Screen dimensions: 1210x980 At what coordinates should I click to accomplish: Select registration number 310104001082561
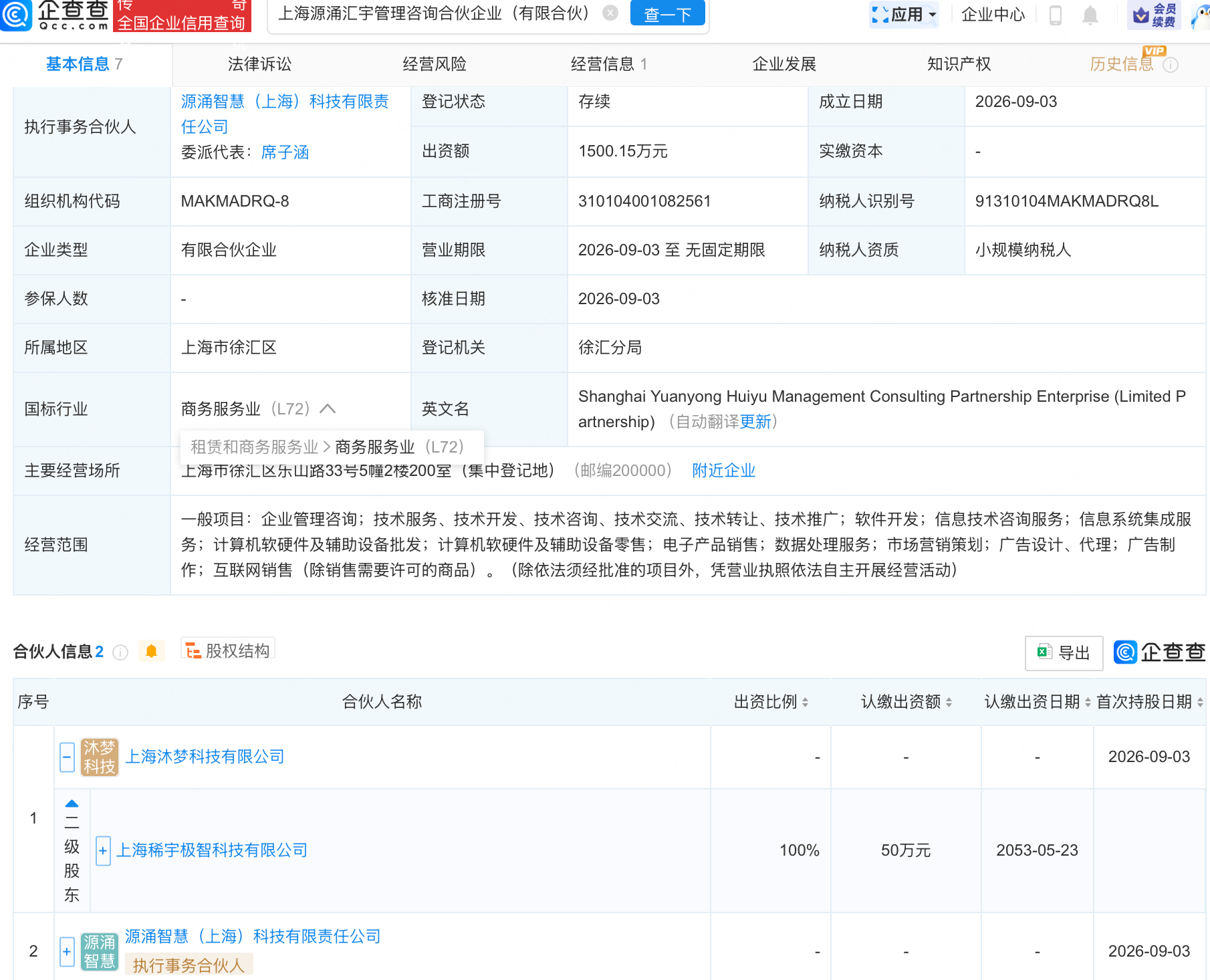tap(644, 201)
